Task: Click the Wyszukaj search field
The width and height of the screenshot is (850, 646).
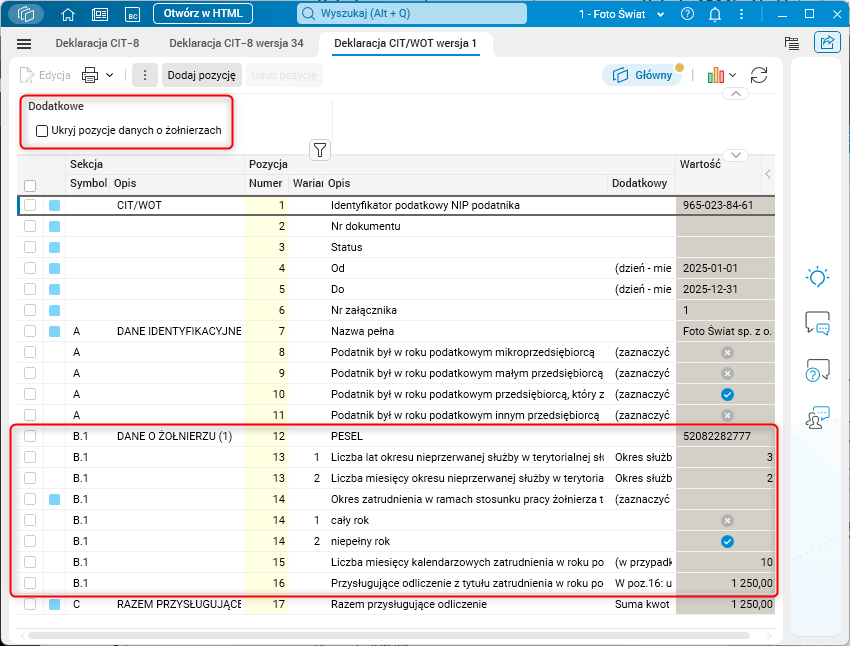Action: (x=412, y=14)
